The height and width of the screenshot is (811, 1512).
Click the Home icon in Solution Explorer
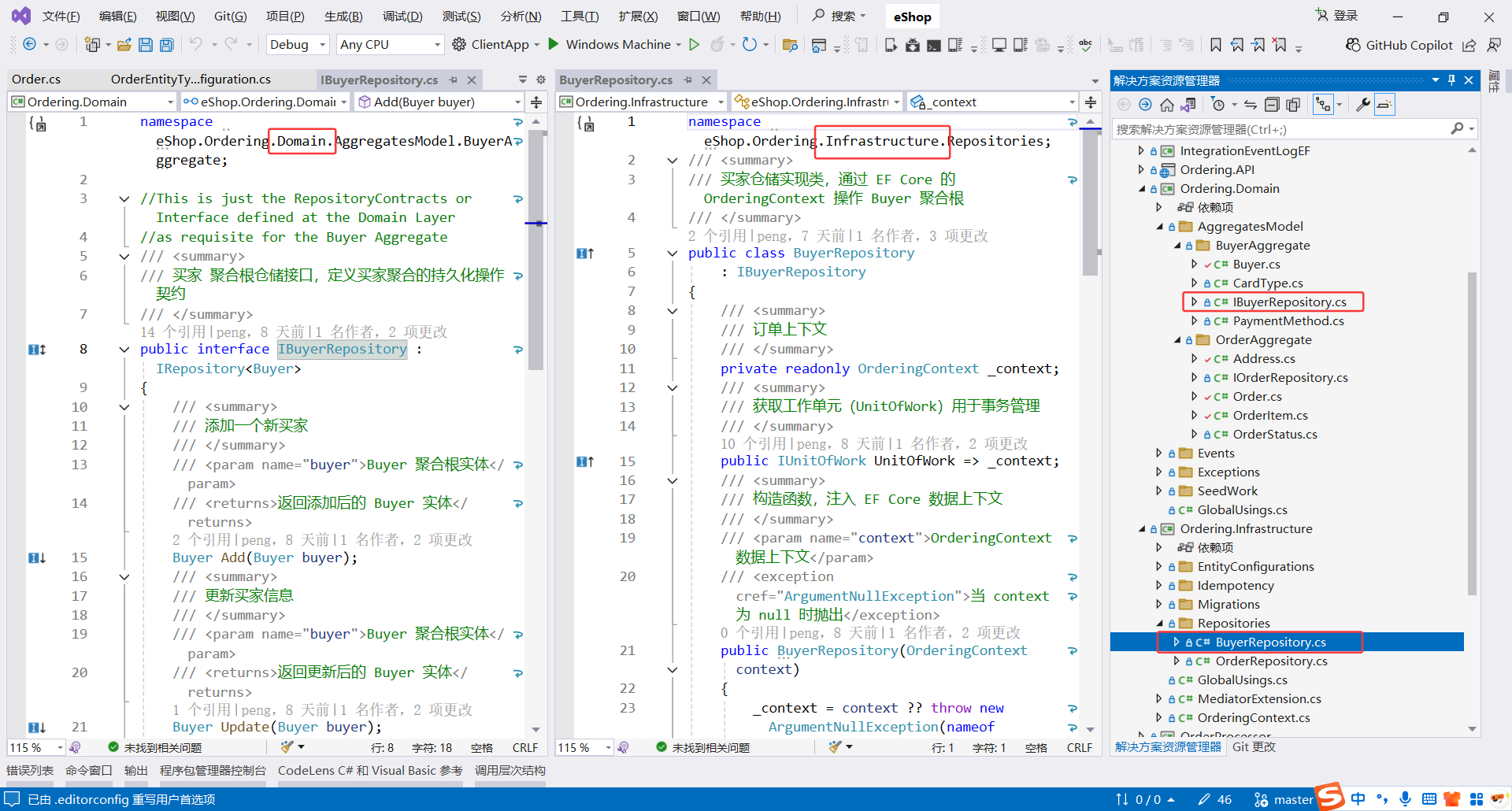tap(1167, 105)
